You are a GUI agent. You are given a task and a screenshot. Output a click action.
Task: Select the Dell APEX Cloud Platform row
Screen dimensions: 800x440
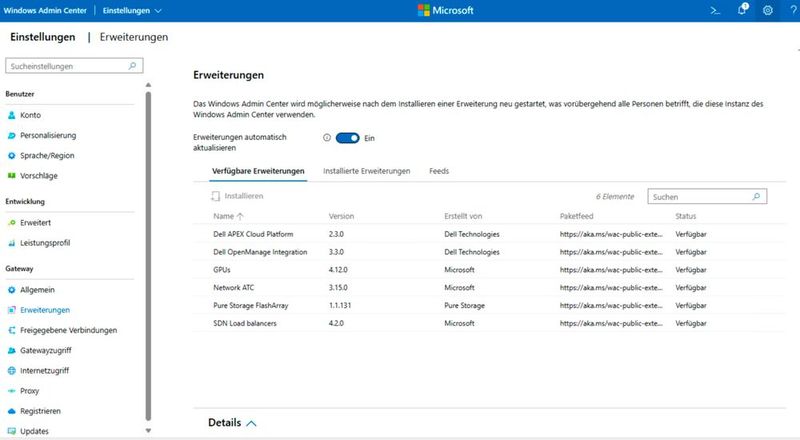point(489,234)
